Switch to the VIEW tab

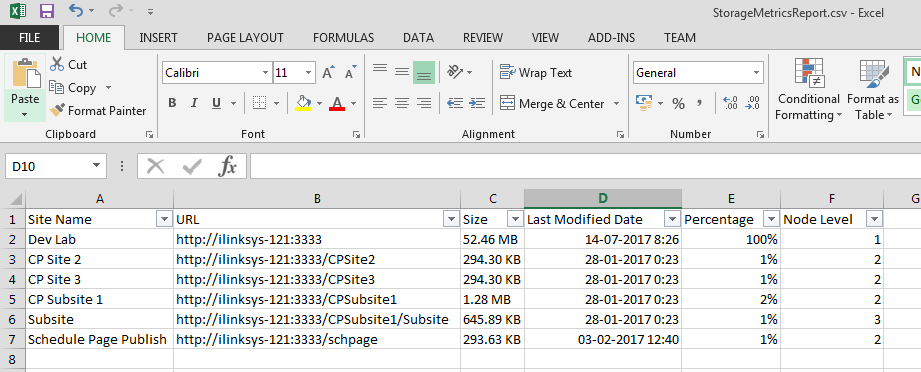tap(545, 38)
